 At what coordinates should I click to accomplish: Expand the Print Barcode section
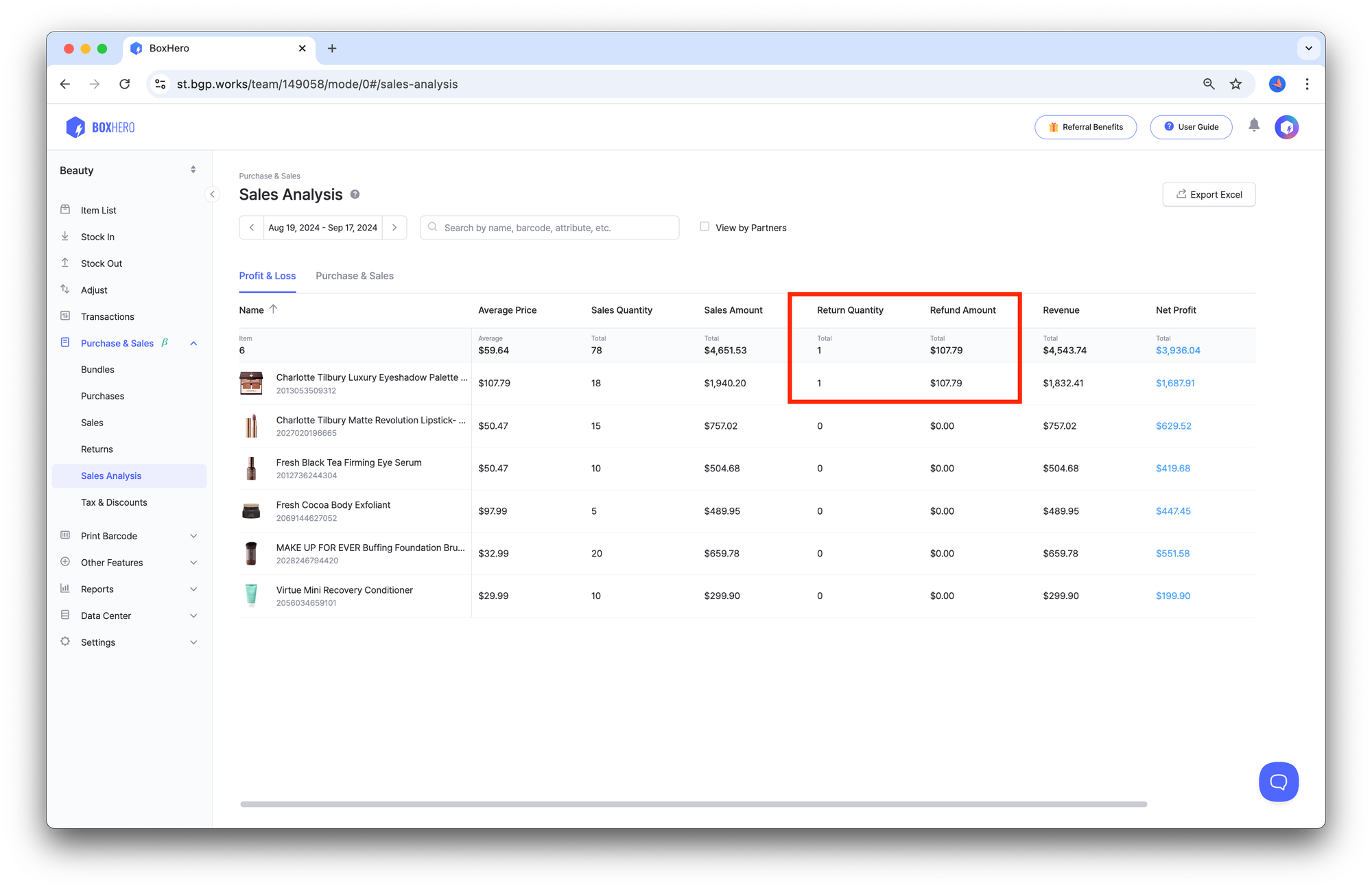[x=193, y=536]
